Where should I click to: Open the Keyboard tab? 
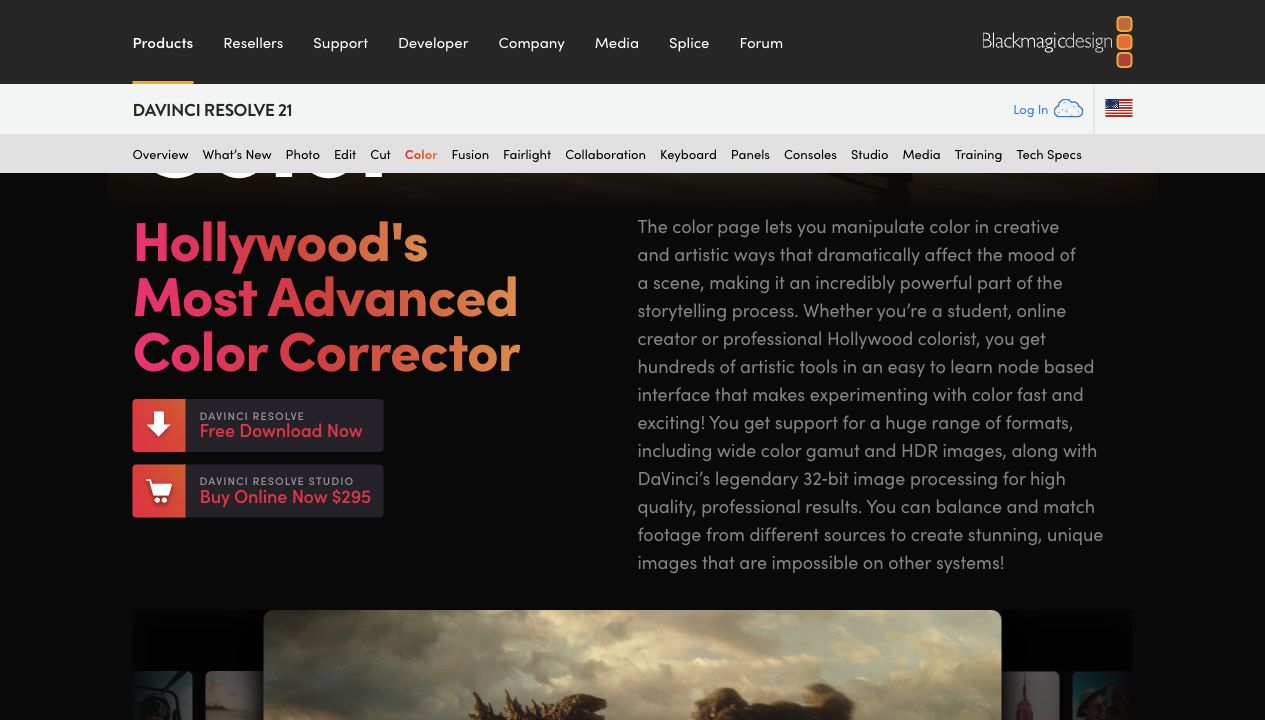[x=688, y=154]
